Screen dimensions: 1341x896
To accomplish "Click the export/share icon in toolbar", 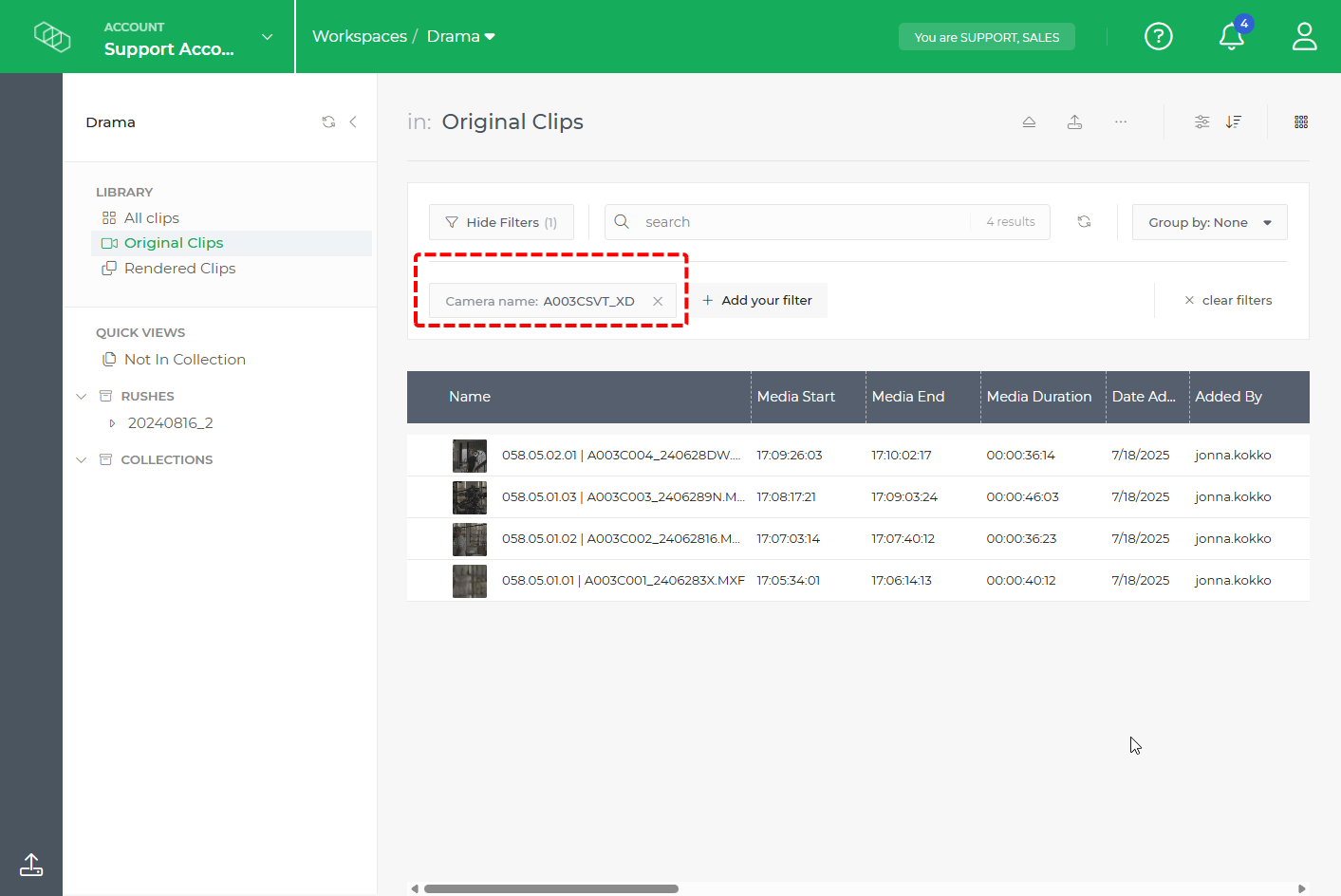I will tap(1074, 121).
